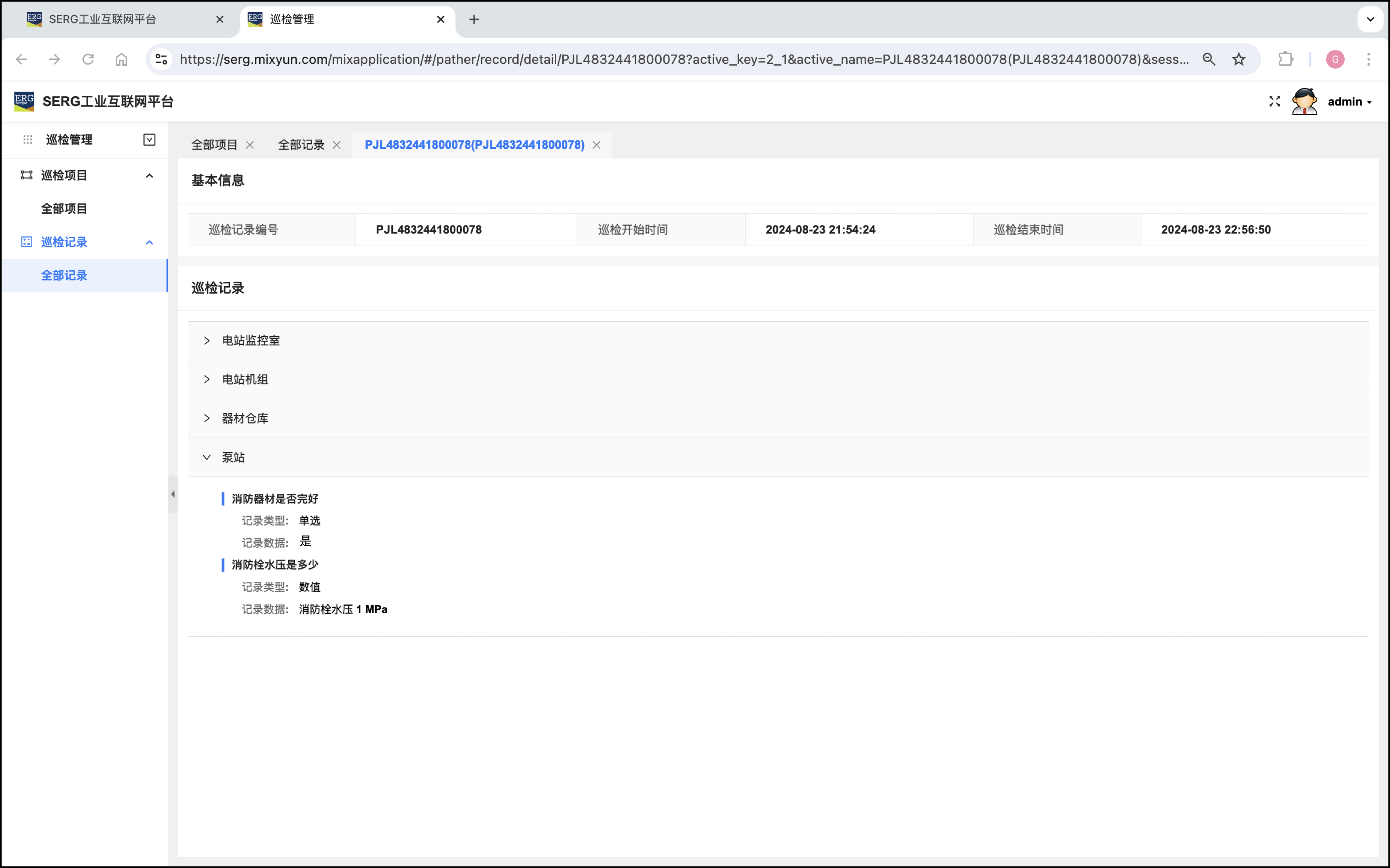Click the browser home button
This screenshot has width=1390, height=868.
pyautogui.click(x=121, y=59)
